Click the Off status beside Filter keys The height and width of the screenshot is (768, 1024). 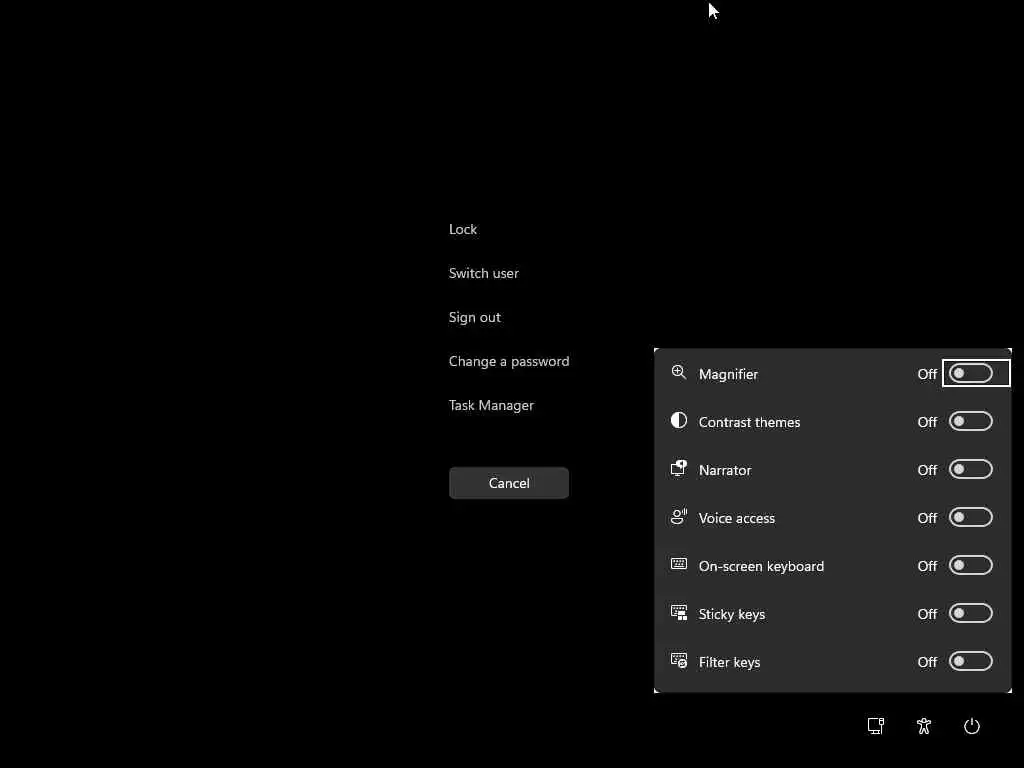point(927,662)
